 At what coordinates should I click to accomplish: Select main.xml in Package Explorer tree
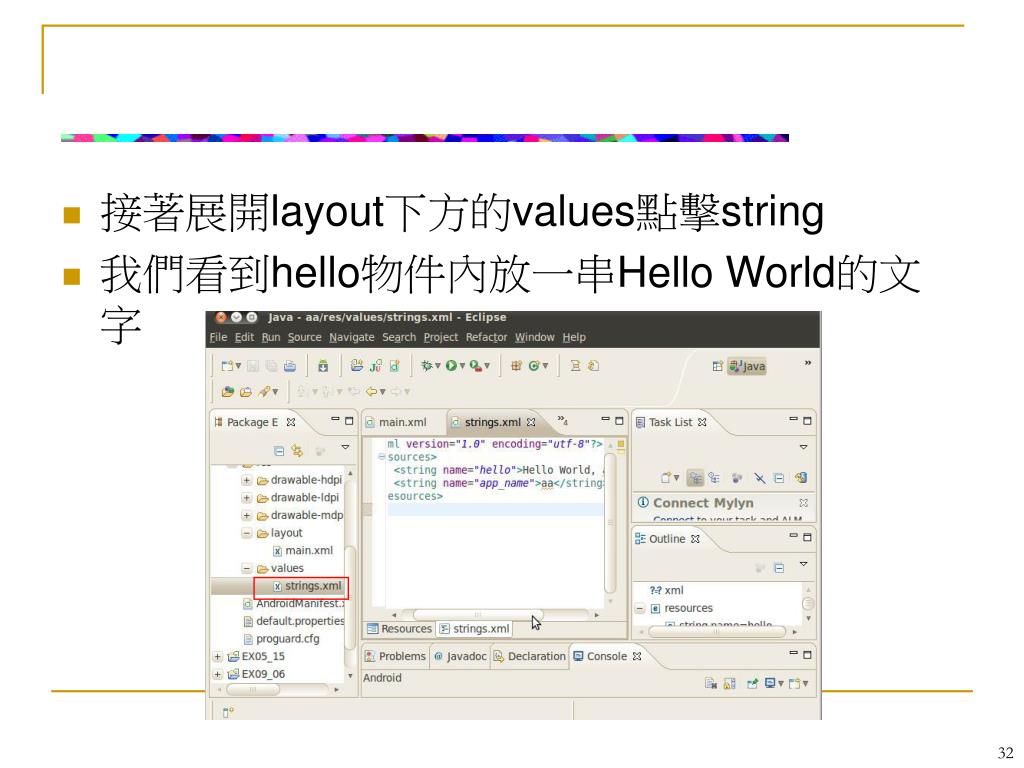click(x=303, y=551)
